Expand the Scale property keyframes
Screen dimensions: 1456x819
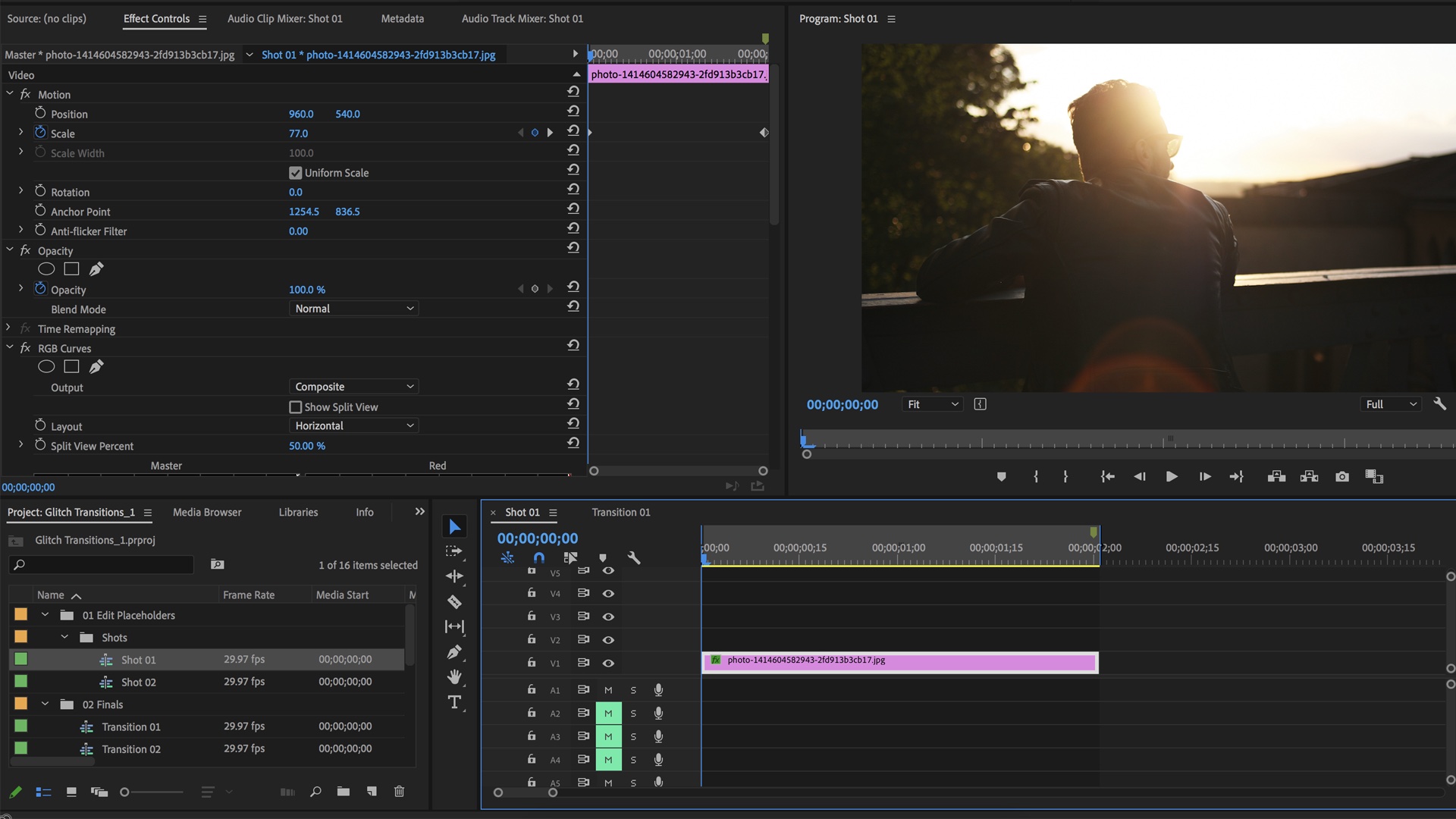tap(20, 133)
